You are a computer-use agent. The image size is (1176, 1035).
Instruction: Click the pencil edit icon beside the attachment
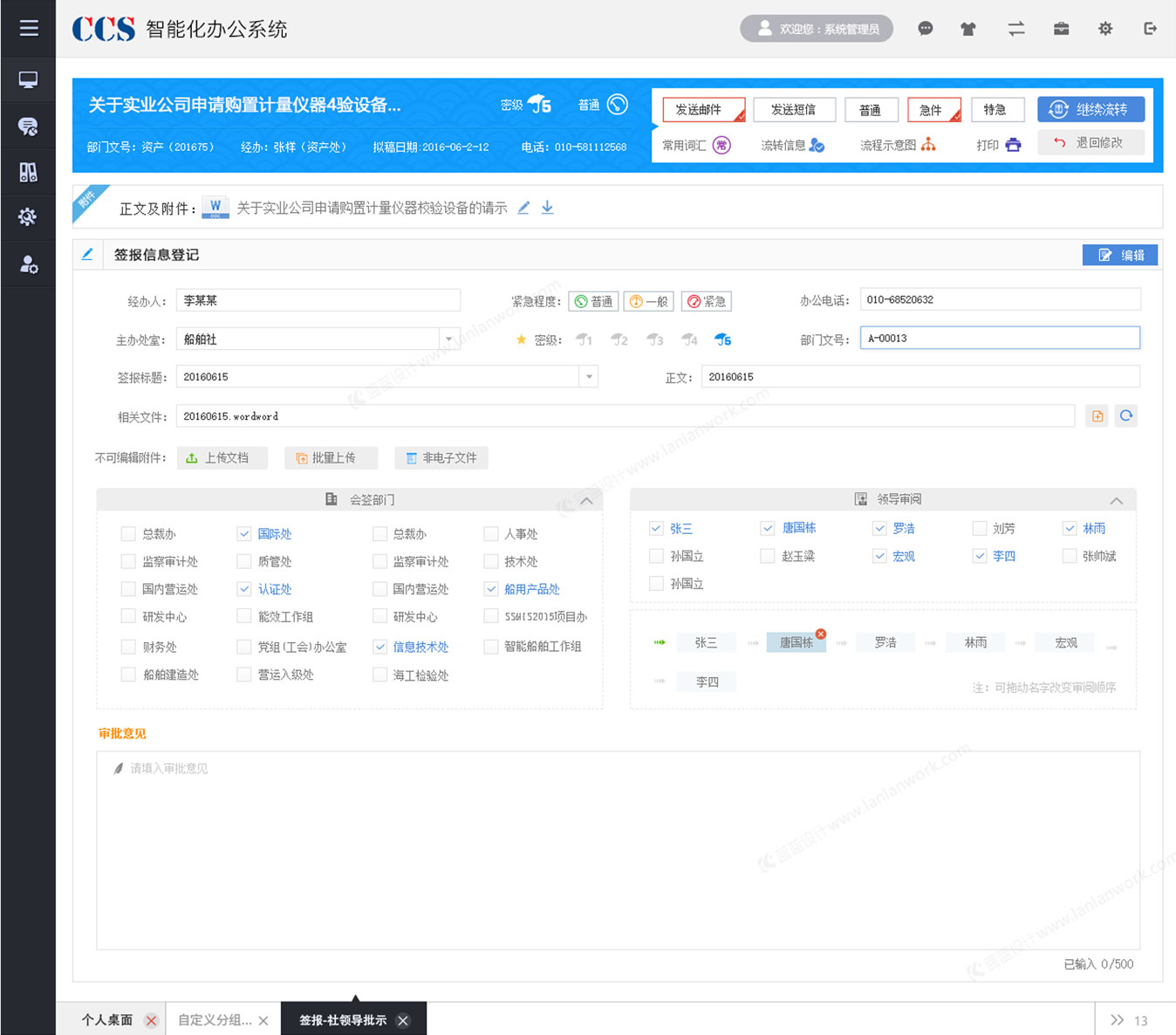[x=523, y=208]
